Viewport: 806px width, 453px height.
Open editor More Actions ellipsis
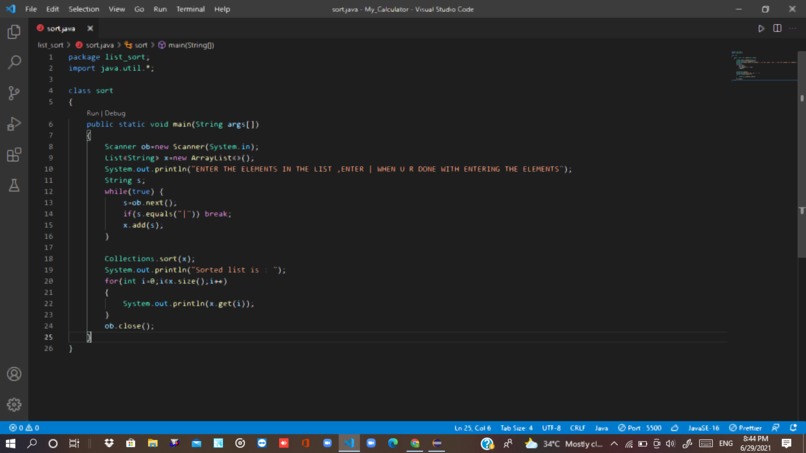pyautogui.click(x=793, y=28)
